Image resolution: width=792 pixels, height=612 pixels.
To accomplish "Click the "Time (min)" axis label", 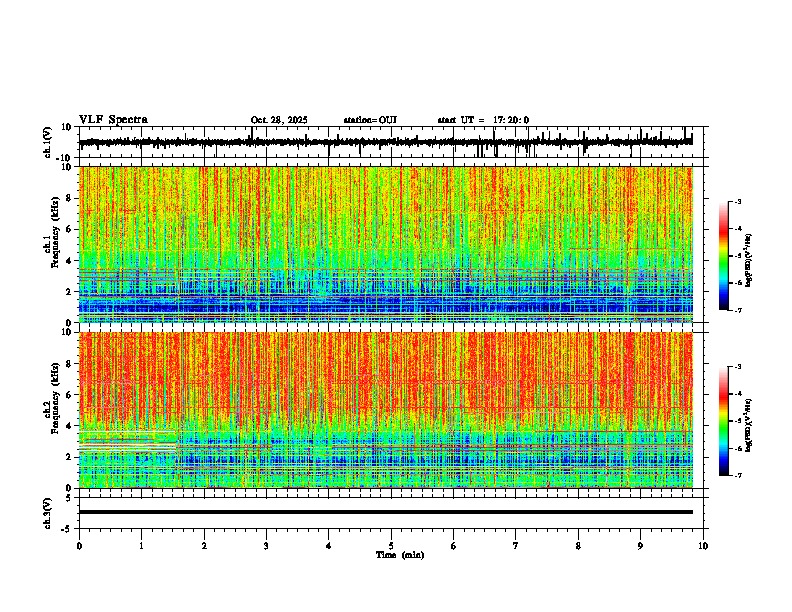I will (400, 555).
